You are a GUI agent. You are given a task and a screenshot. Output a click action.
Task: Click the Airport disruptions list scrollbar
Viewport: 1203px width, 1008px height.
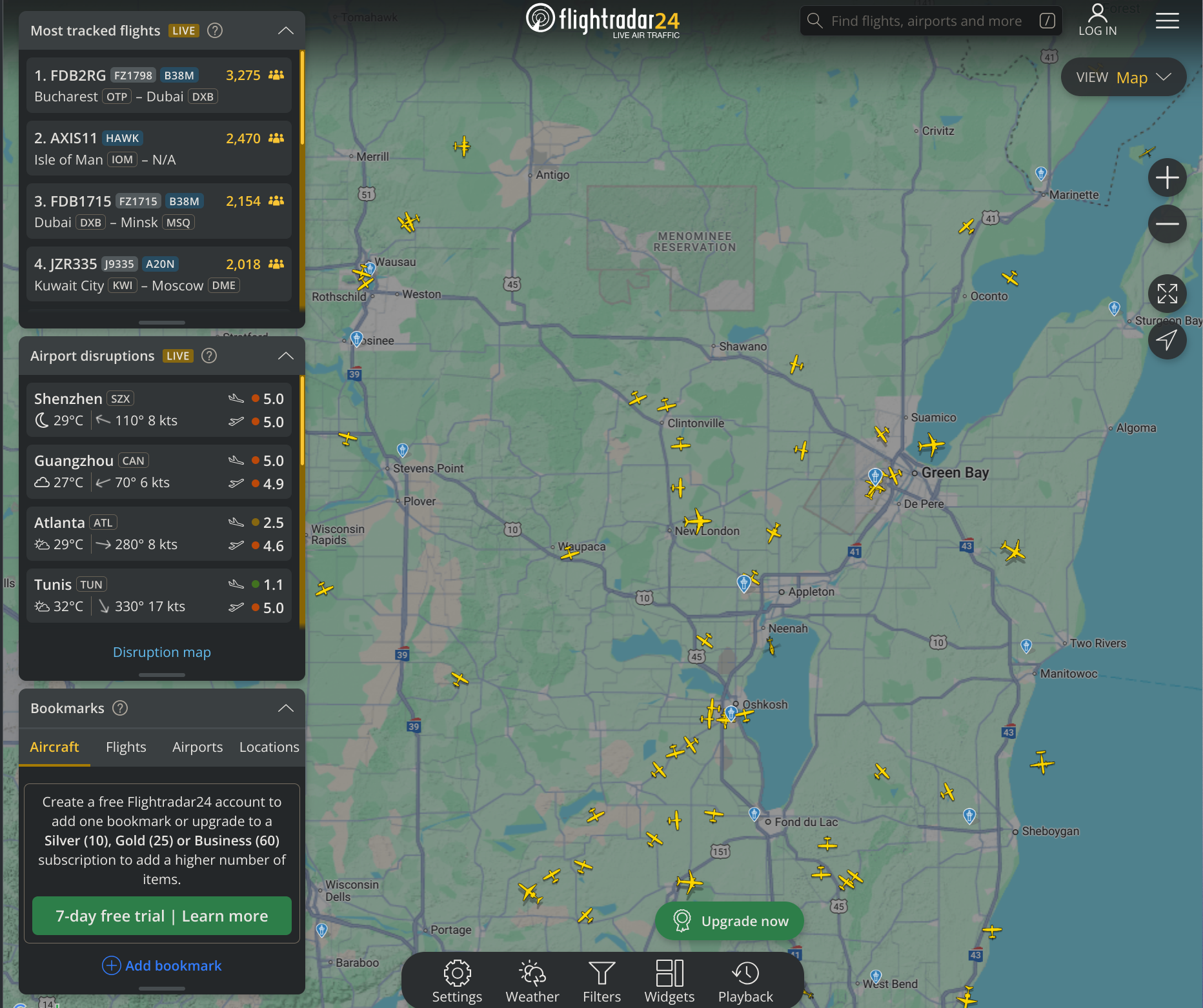point(302,421)
